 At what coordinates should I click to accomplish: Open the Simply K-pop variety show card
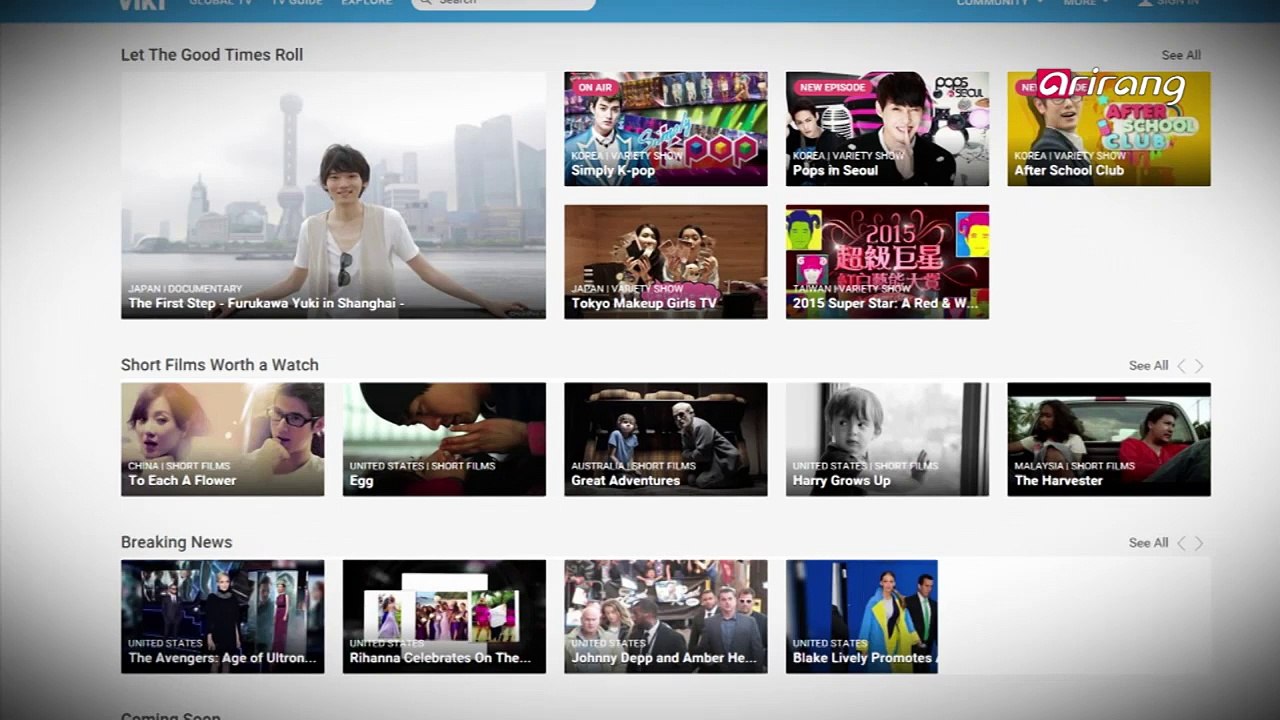[x=666, y=129]
